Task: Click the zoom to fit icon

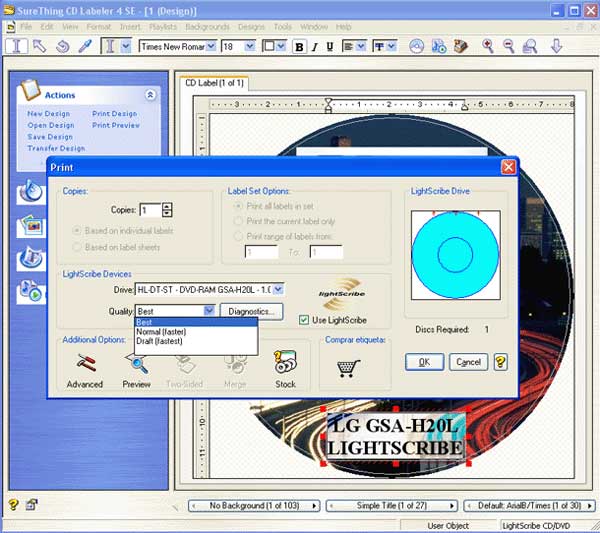Action: 530,46
